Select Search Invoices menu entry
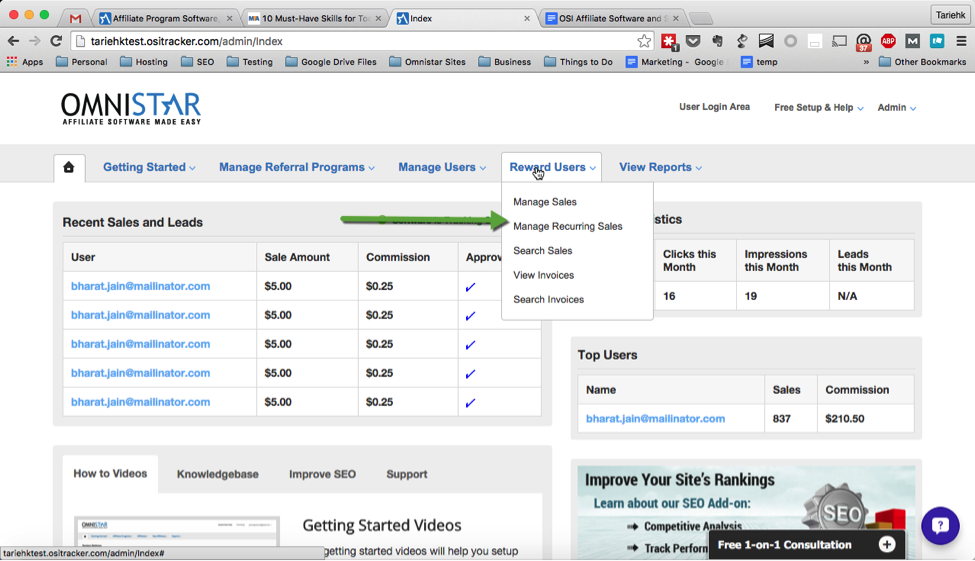 tap(548, 299)
